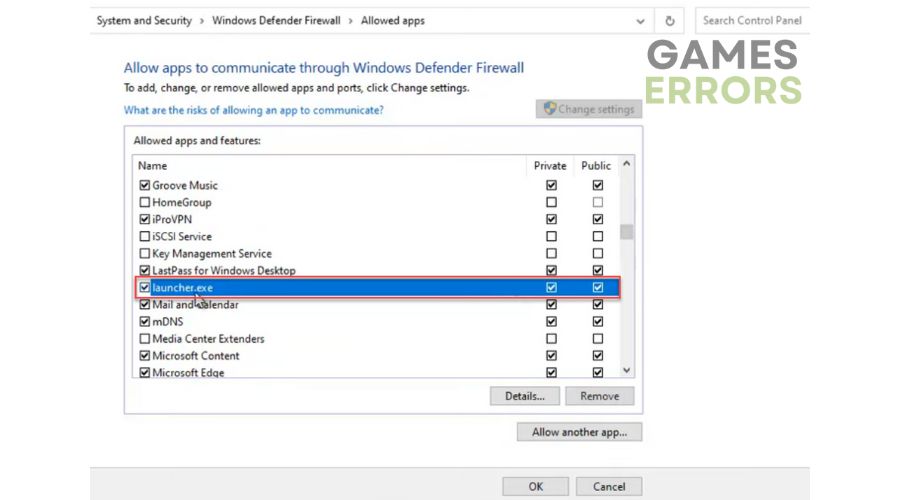Click the list scrollbar down arrow
Screen dimensions: 900x500
[x=626, y=370]
